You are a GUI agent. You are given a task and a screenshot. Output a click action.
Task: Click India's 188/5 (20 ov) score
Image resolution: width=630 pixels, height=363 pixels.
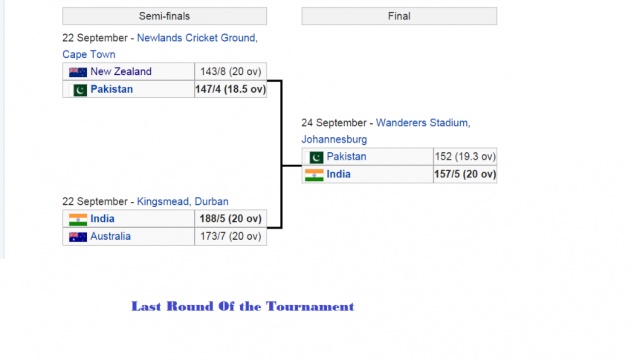(231, 219)
